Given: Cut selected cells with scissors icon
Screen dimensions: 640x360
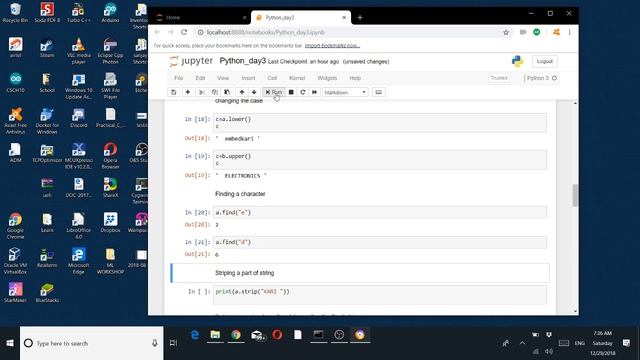Looking at the screenshot, I should click(202, 92).
